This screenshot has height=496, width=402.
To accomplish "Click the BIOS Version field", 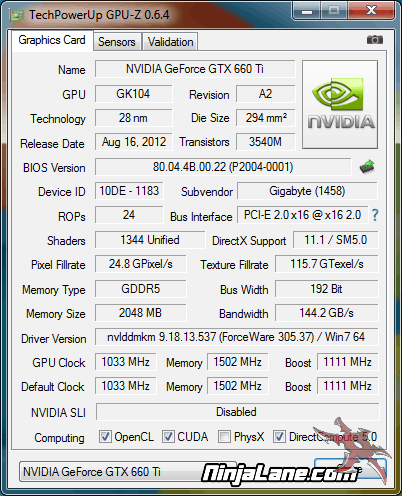I will (x=223, y=167).
